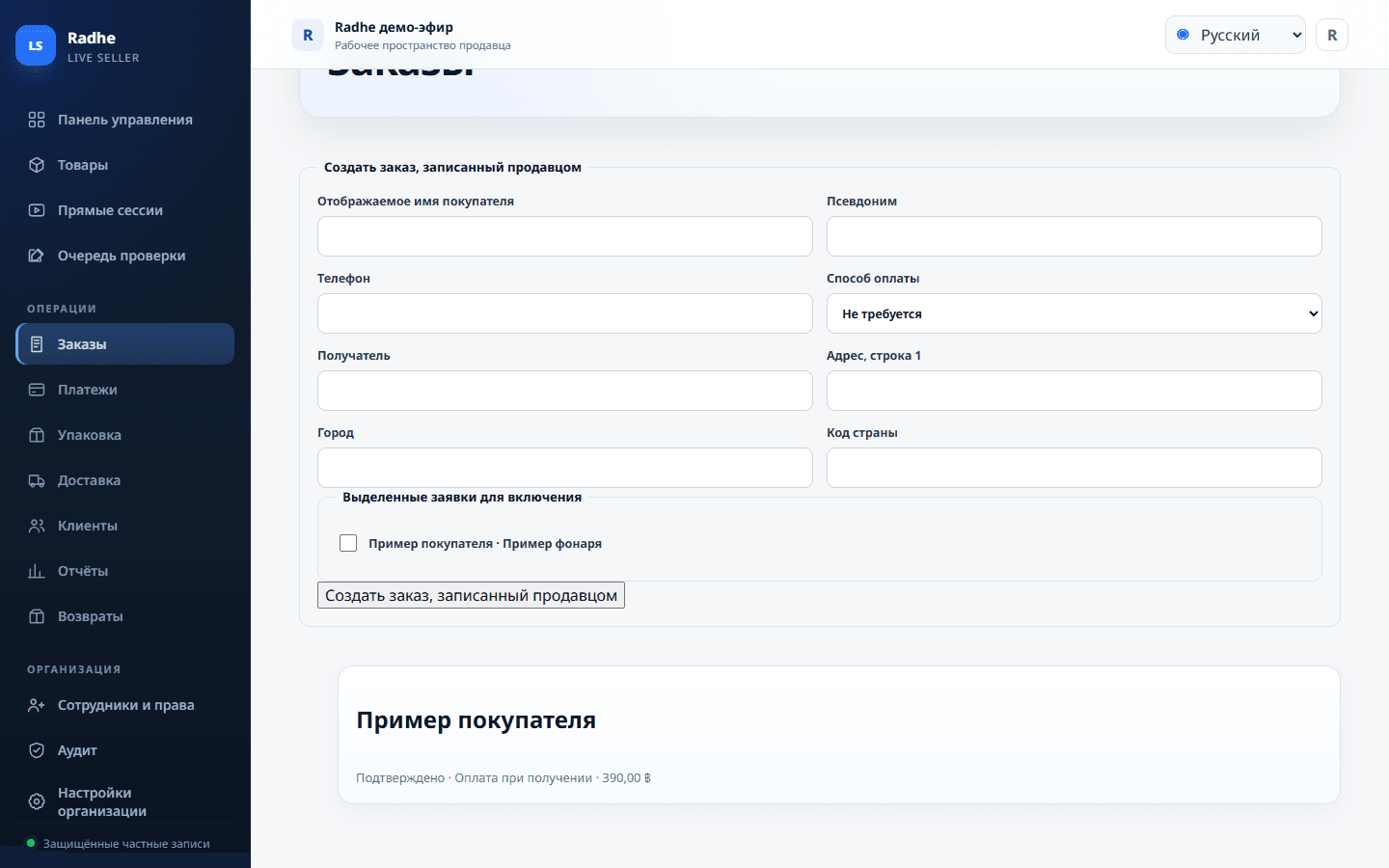Viewport: 1389px width, 868px height.
Task: Click the Товары box icon
Action: 37,165
